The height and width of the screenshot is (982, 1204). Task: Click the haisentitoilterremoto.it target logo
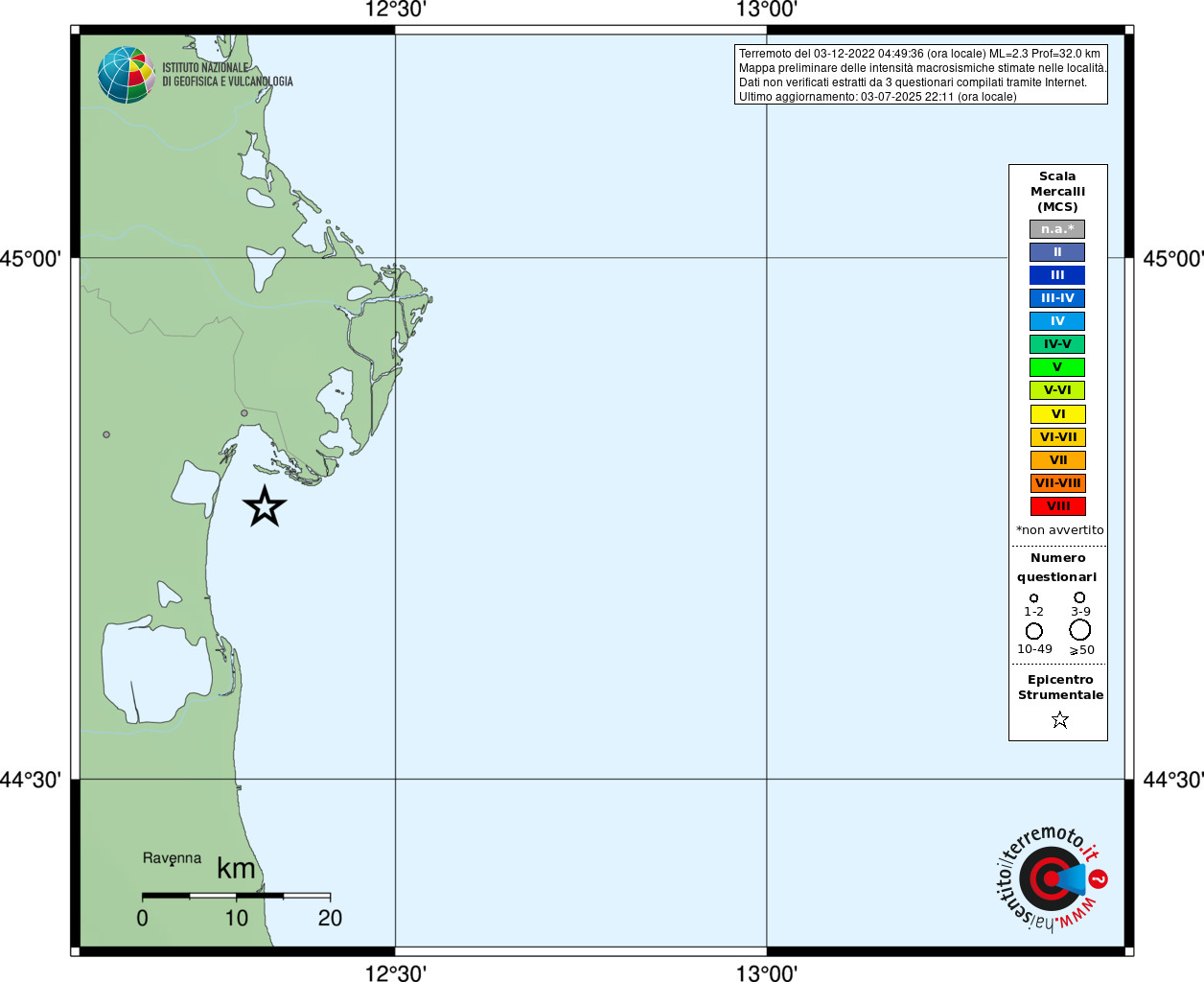pos(1052,878)
